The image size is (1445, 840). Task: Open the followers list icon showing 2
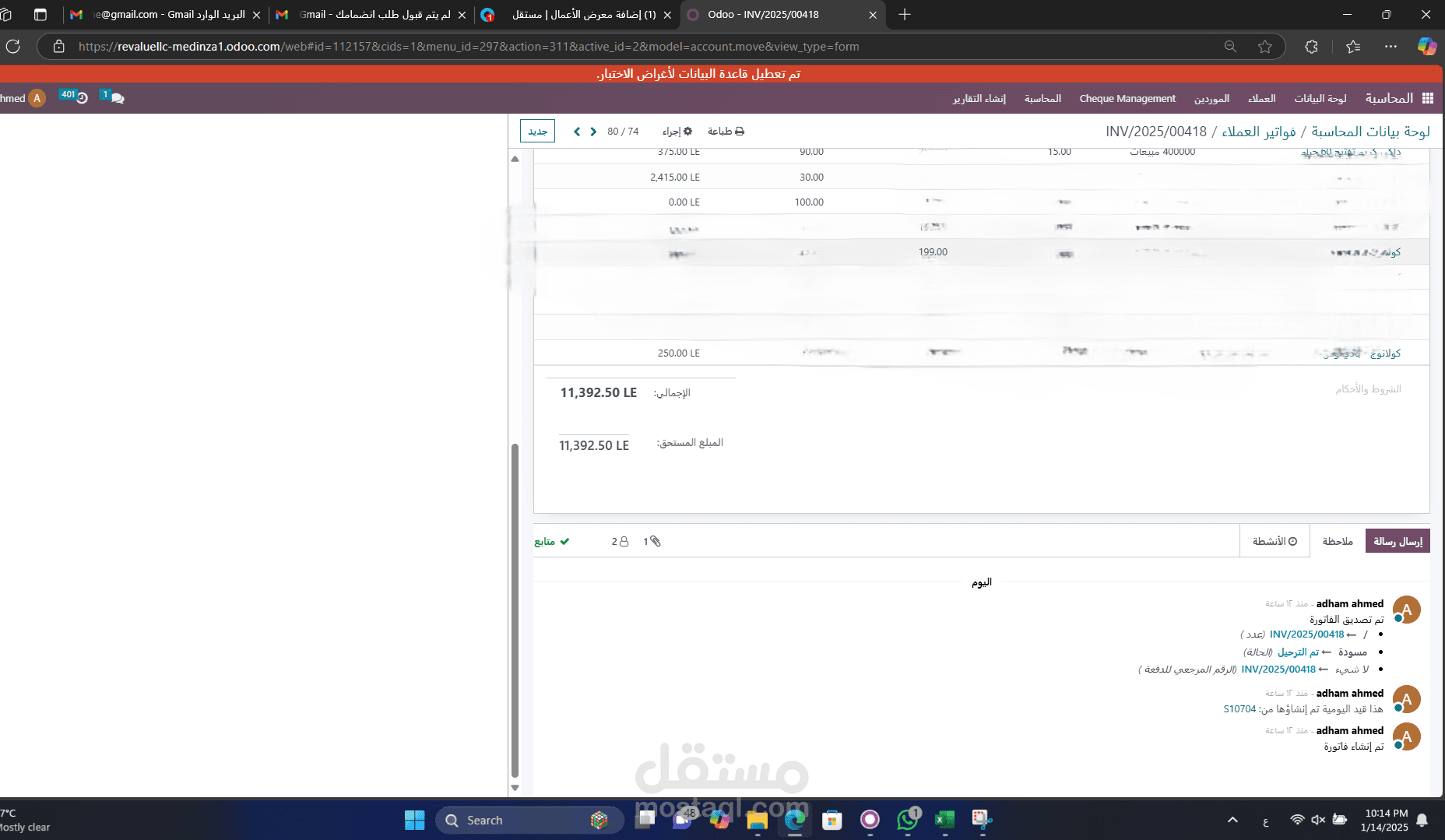(620, 541)
